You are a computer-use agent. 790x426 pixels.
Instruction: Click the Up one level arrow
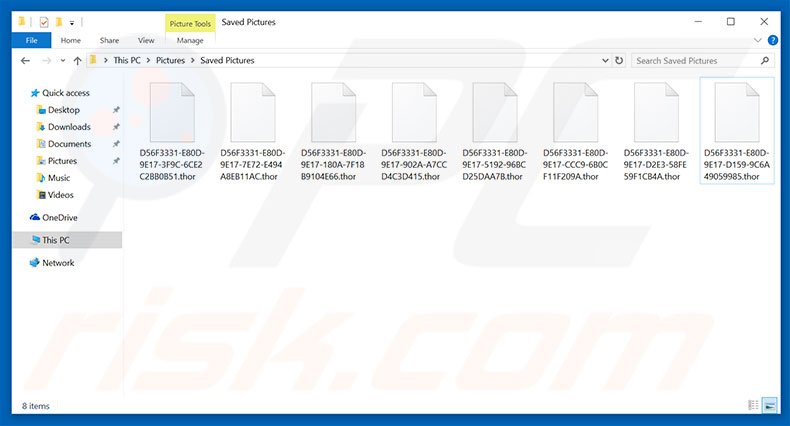[75, 61]
